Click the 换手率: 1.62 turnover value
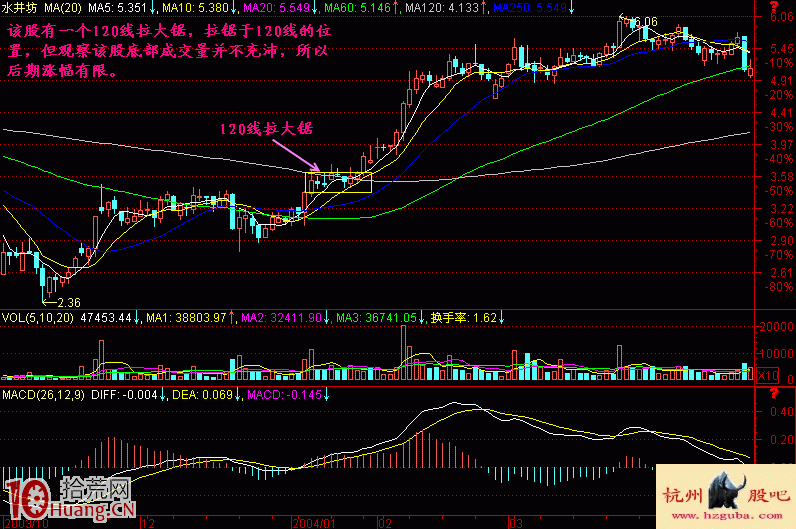The height and width of the screenshot is (529, 796). (x=463, y=318)
